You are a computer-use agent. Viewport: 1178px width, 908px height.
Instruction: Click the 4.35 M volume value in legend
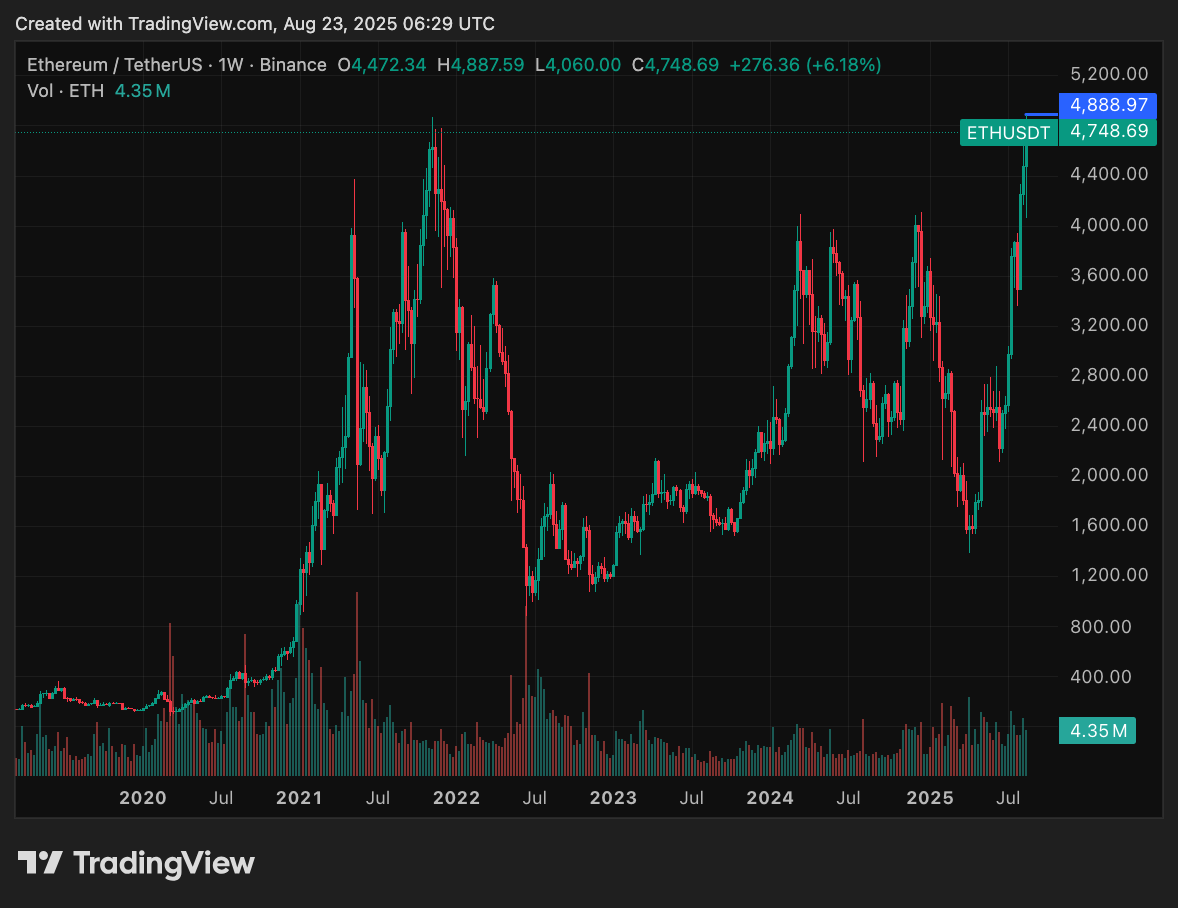tap(143, 91)
